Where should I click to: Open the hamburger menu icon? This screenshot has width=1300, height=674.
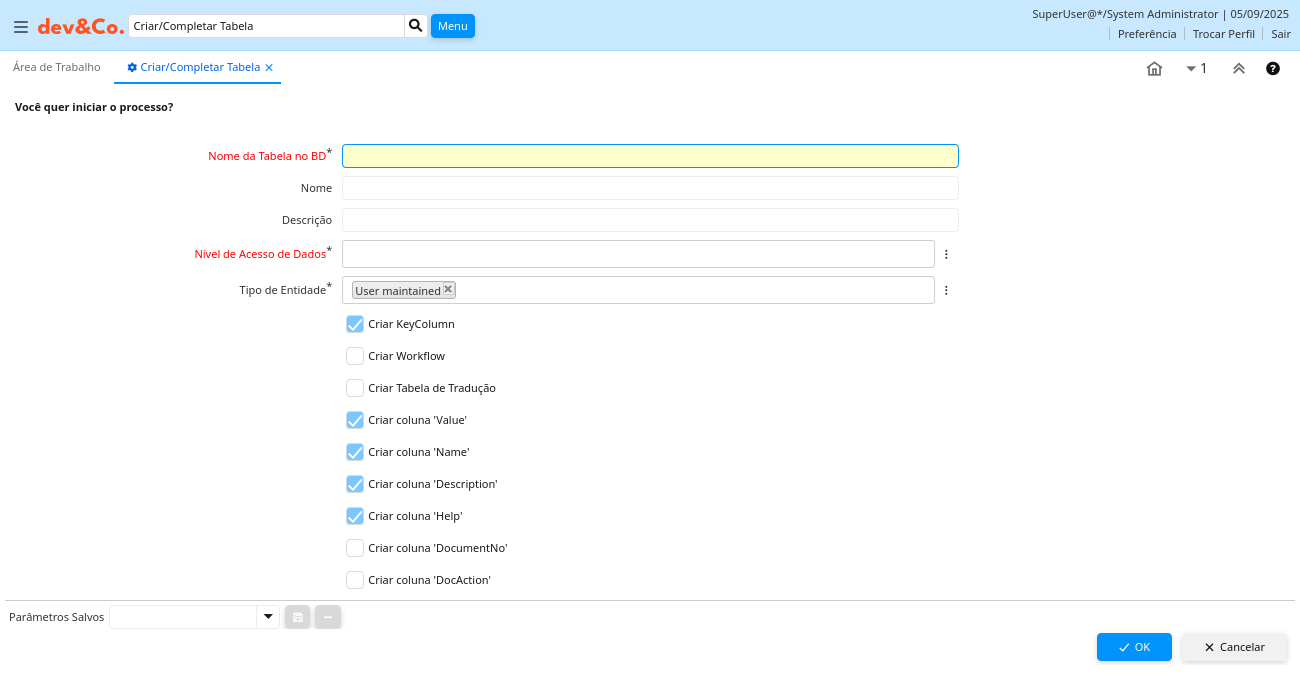20,27
